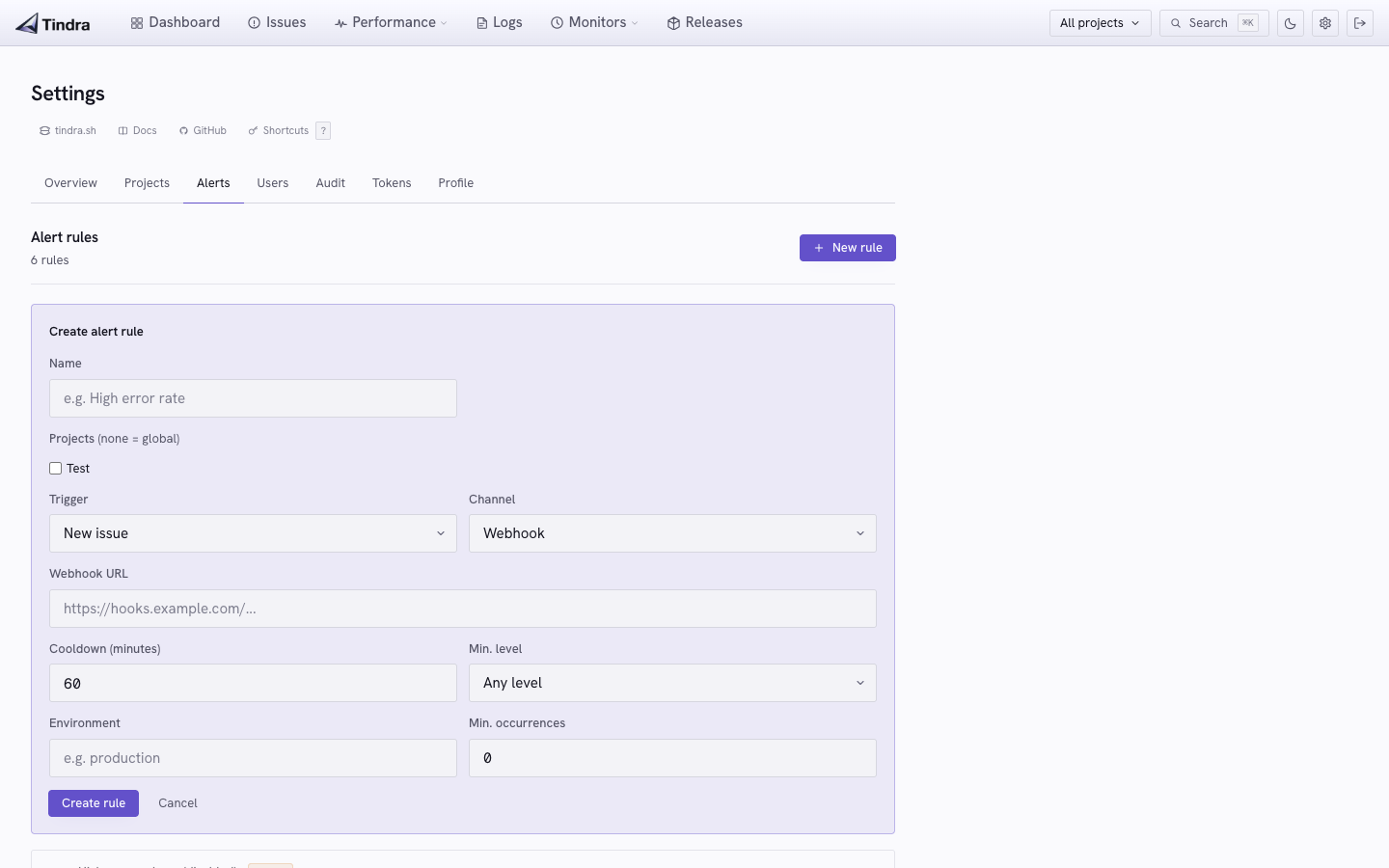The width and height of the screenshot is (1389, 868).
Task: Open the Dashboard page
Action: [x=176, y=22]
